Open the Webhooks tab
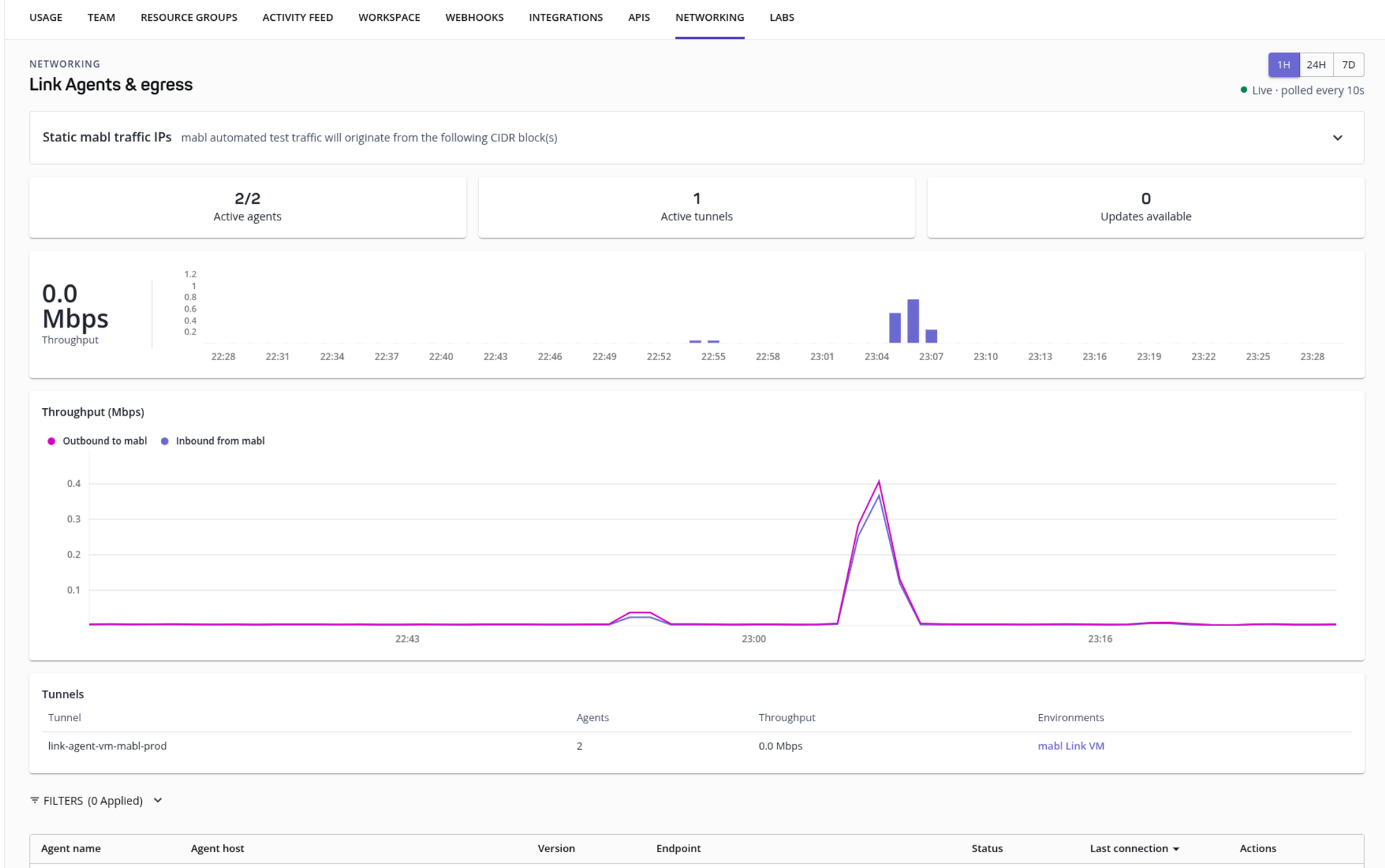Image resolution: width=1385 pixels, height=868 pixels. (x=475, y=17)
